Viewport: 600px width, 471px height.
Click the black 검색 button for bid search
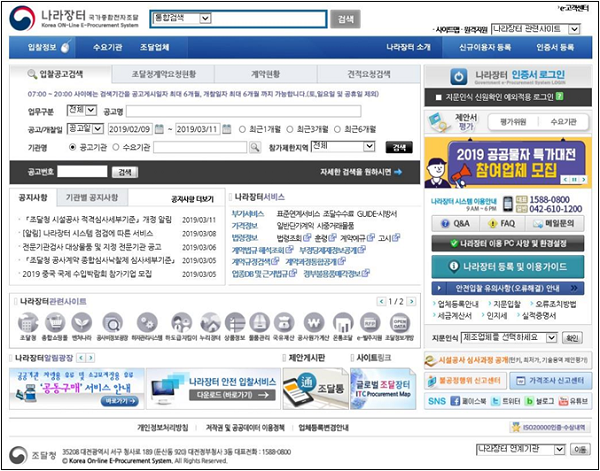[399, 147]
